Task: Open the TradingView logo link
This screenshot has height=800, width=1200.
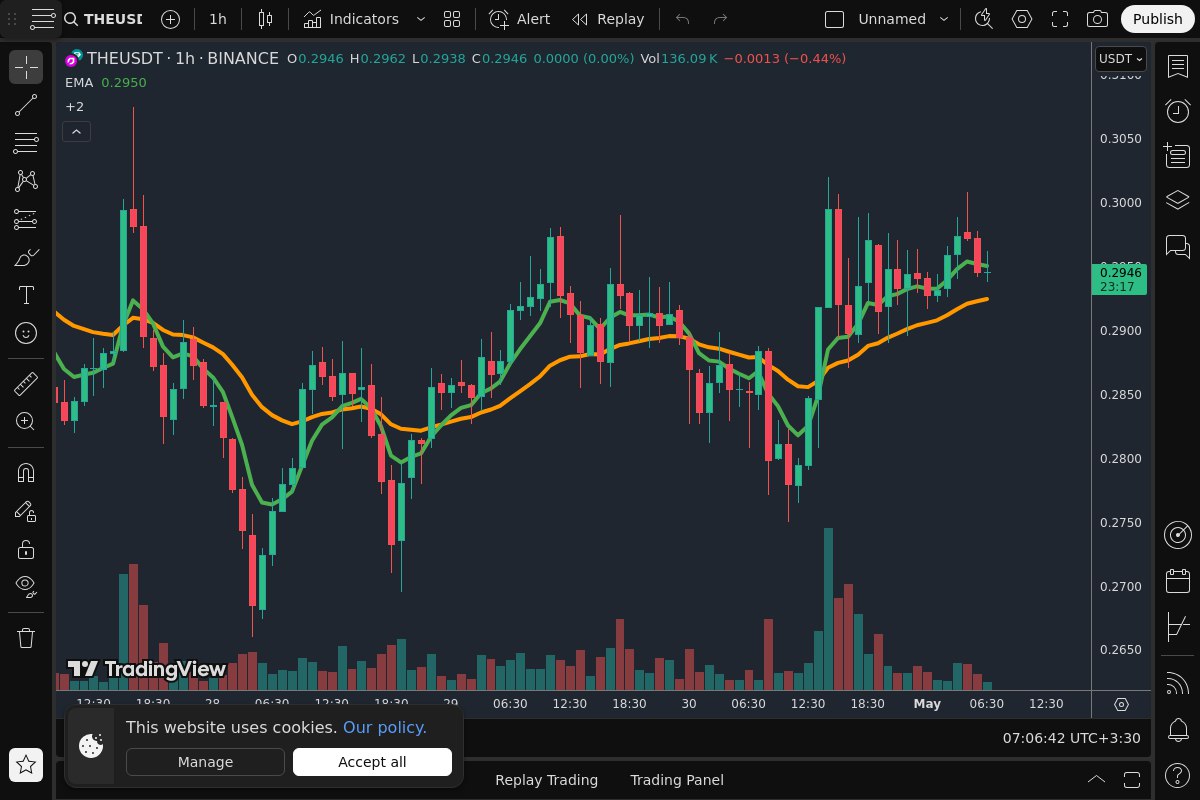Action: [146, 669]
